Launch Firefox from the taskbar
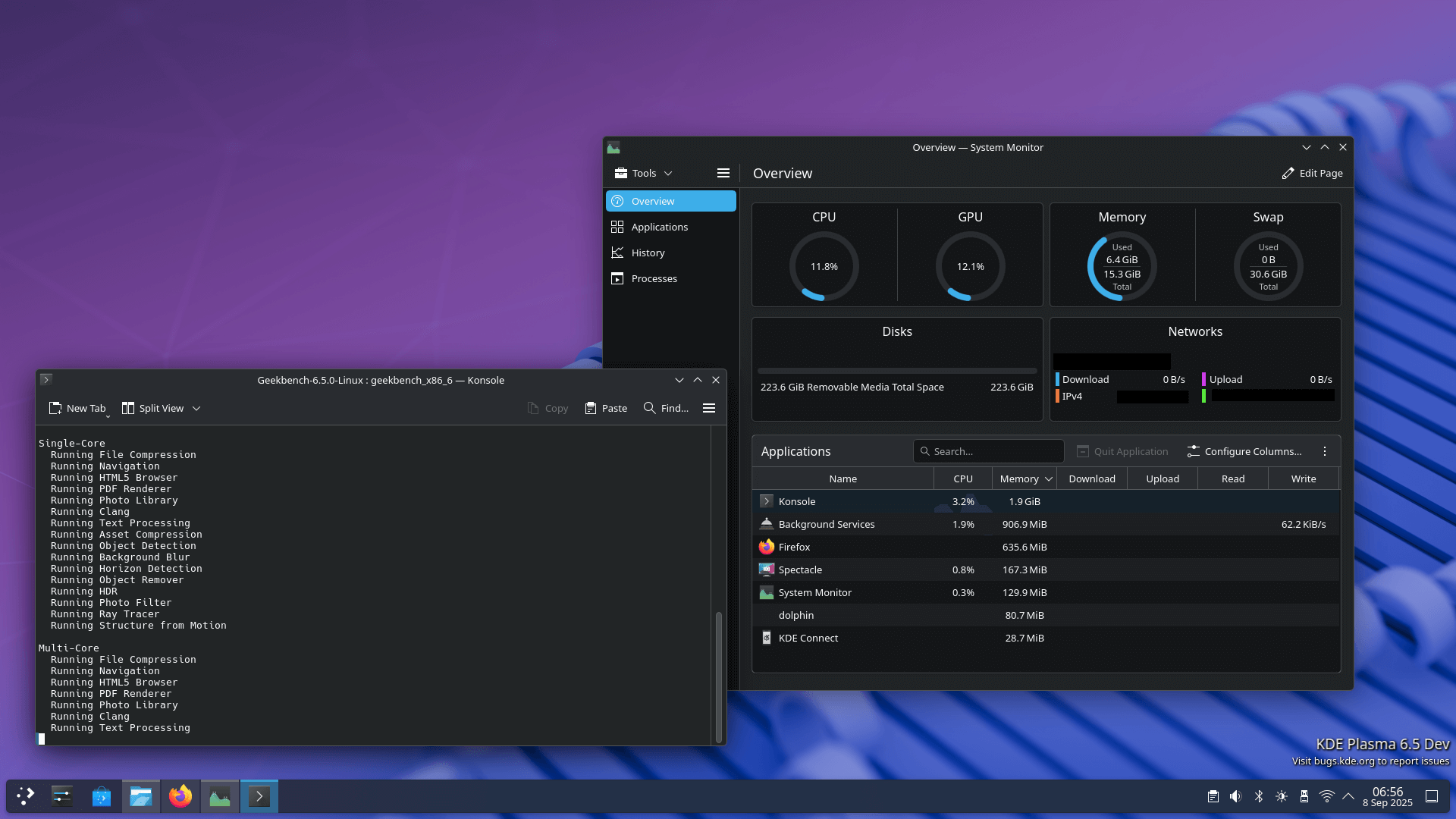This screenshot has width=1456, height=819. tap(180, 796)
